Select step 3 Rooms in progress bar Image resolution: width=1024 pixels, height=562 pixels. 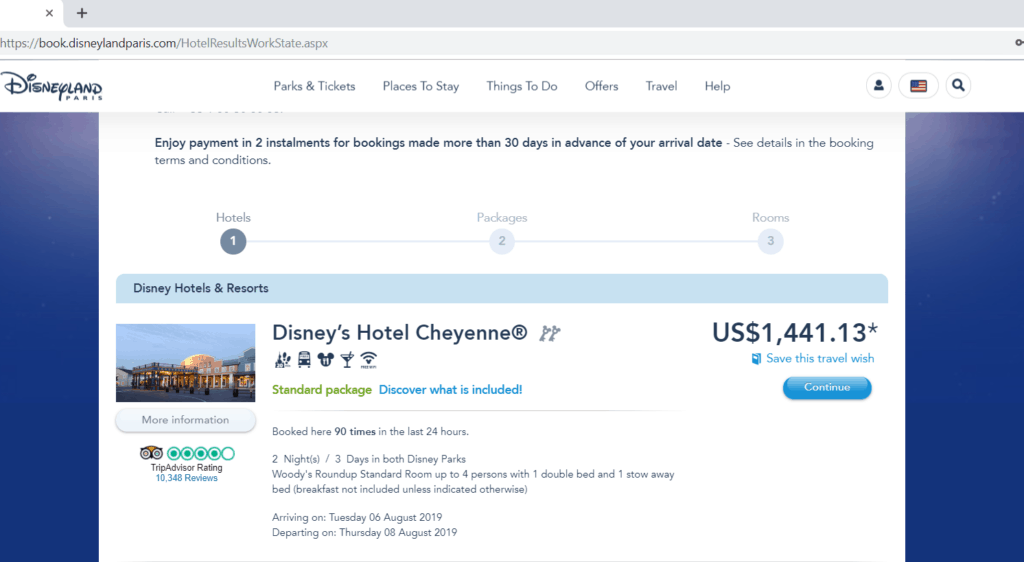[x=771, y=241]
